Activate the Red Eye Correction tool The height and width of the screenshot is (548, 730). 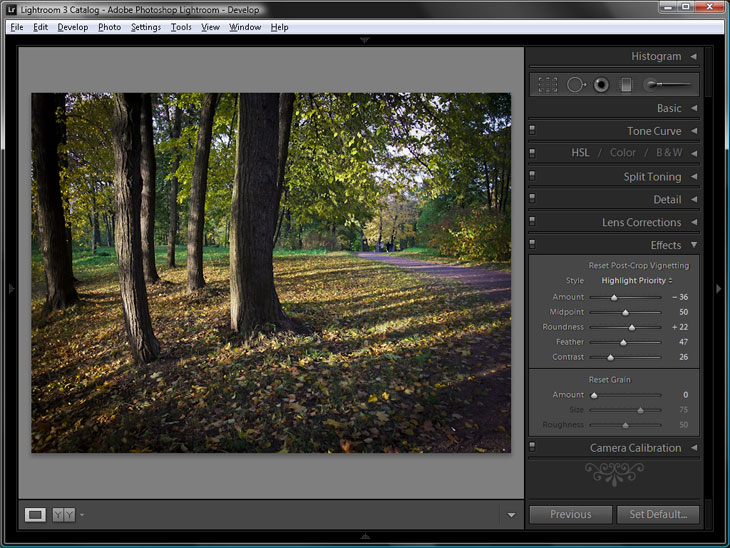(x=601, y=85)
